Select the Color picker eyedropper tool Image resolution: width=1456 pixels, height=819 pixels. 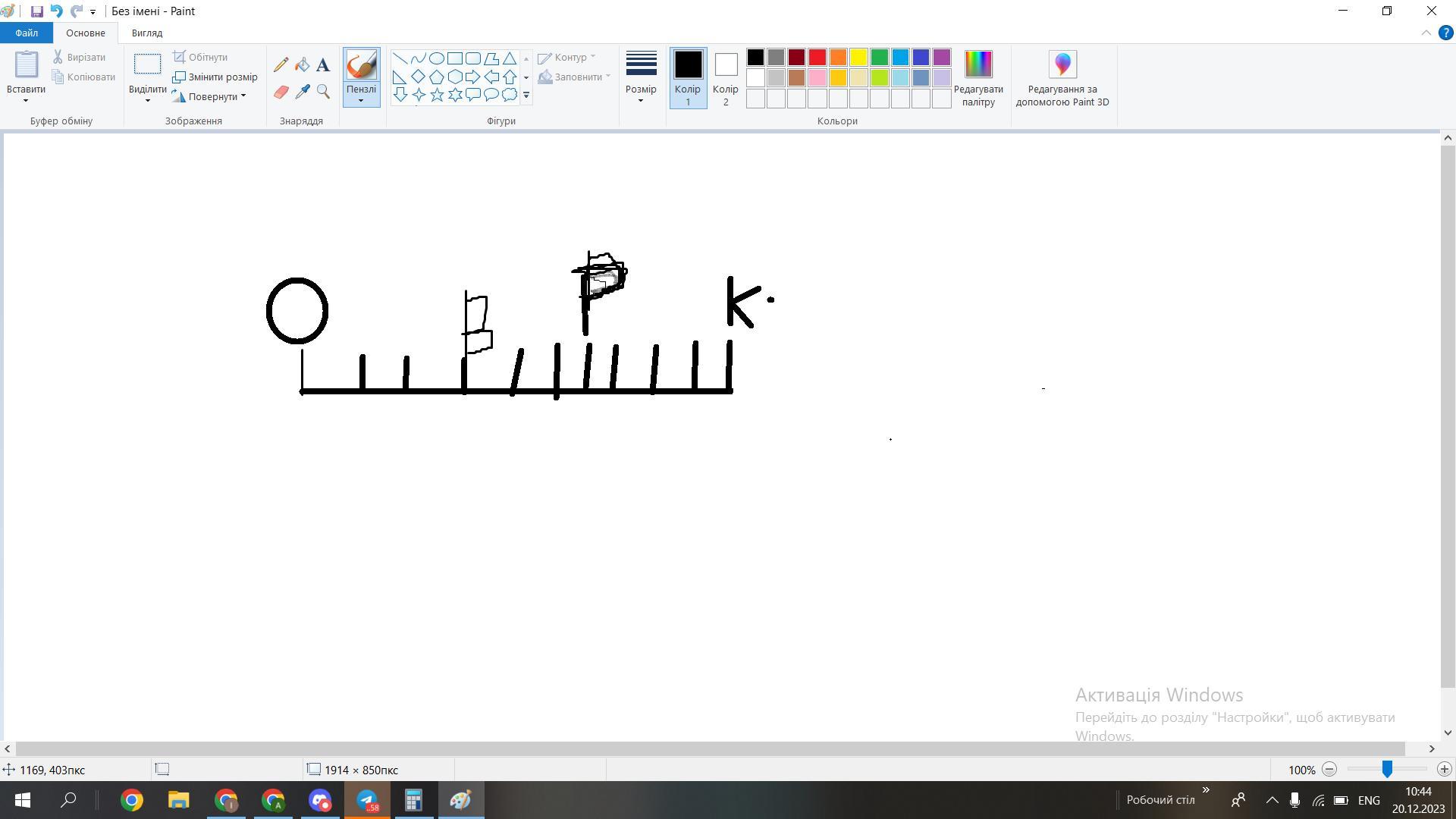pyautogui.click(x=302, y=92)
